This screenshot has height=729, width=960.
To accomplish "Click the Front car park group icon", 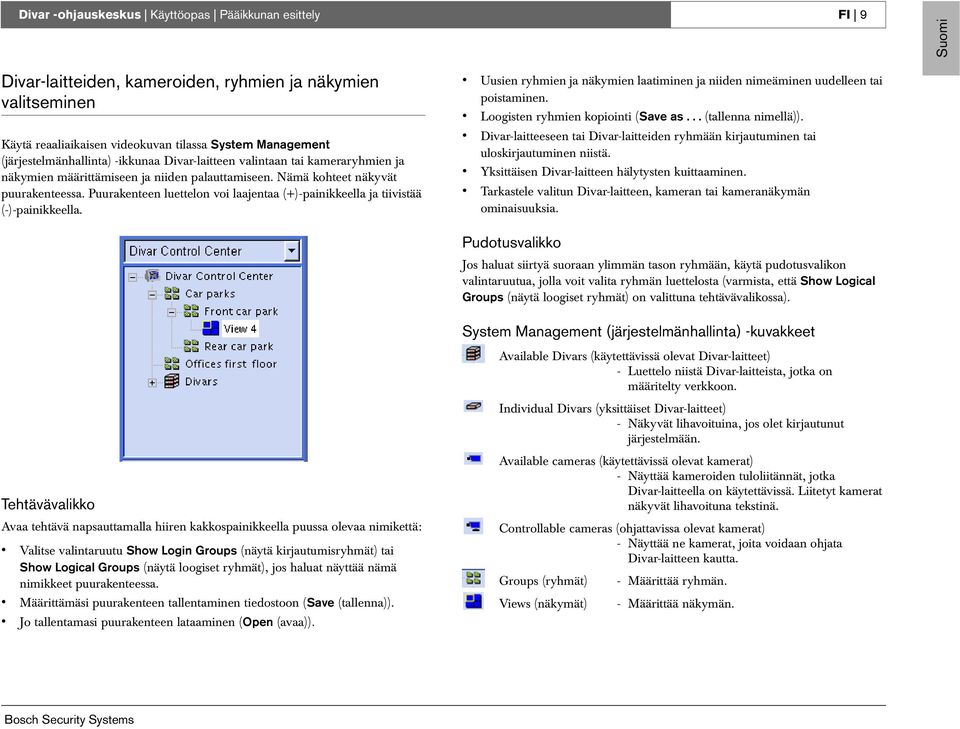I will (x=191, y=311).
